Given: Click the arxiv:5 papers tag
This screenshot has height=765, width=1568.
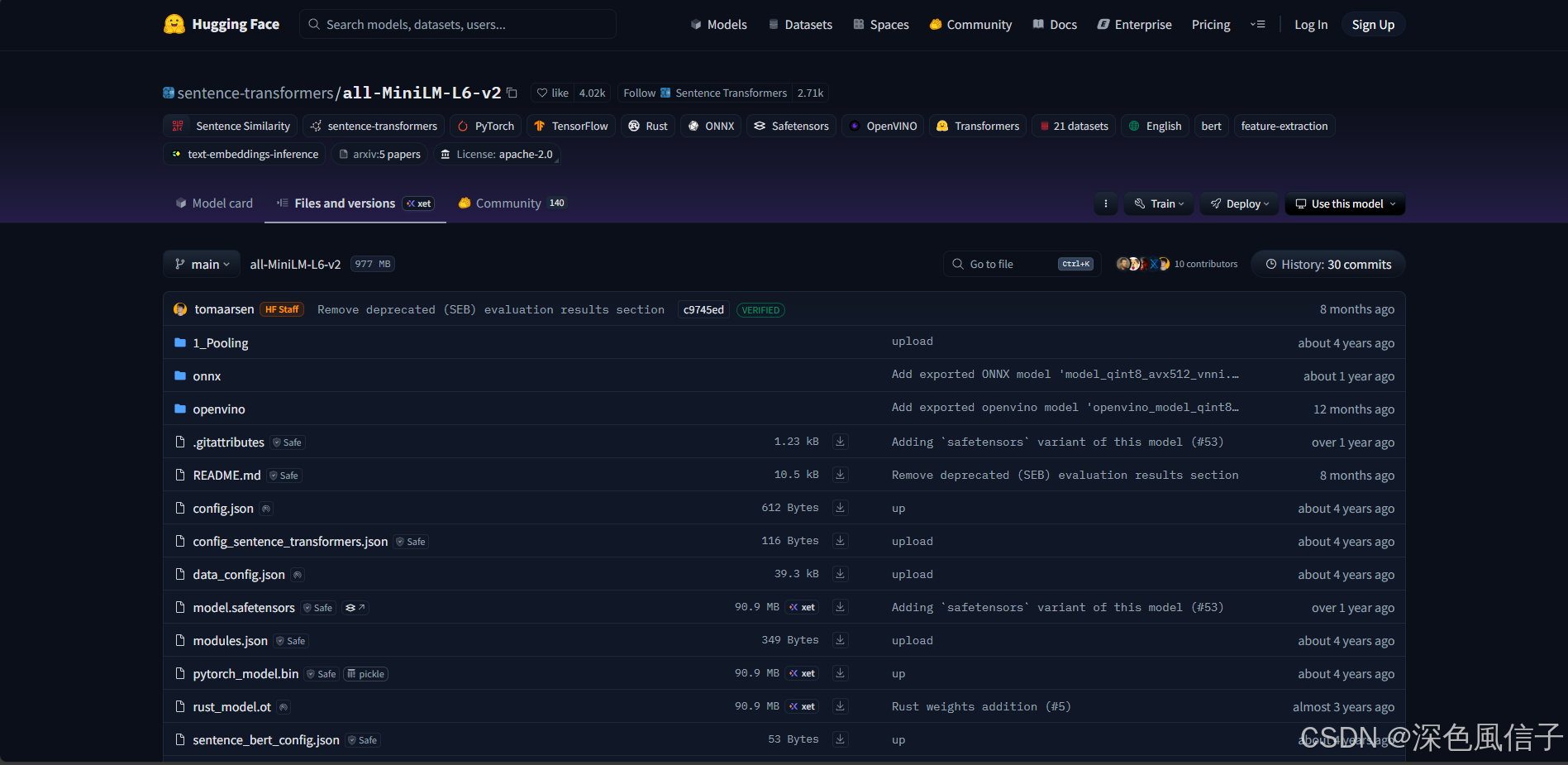Looking at the screenshot, I should tap(380, 154).
